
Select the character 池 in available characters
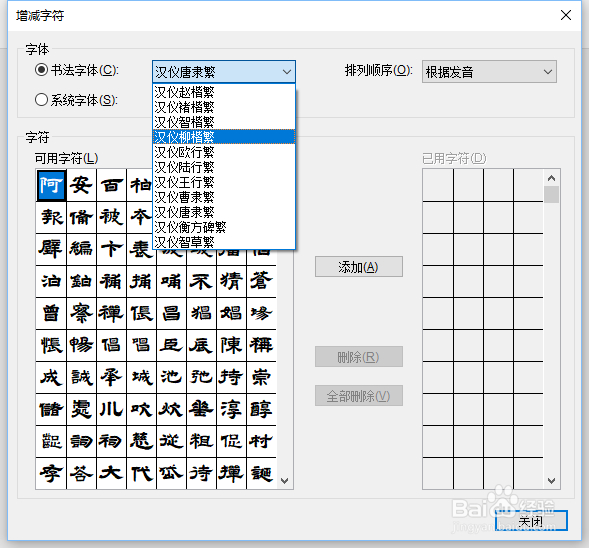(x=171, y=377)
